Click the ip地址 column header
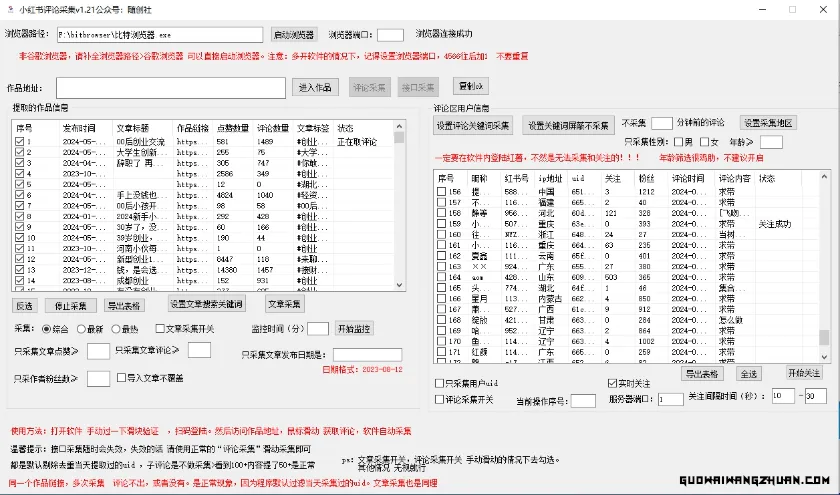 552,178
